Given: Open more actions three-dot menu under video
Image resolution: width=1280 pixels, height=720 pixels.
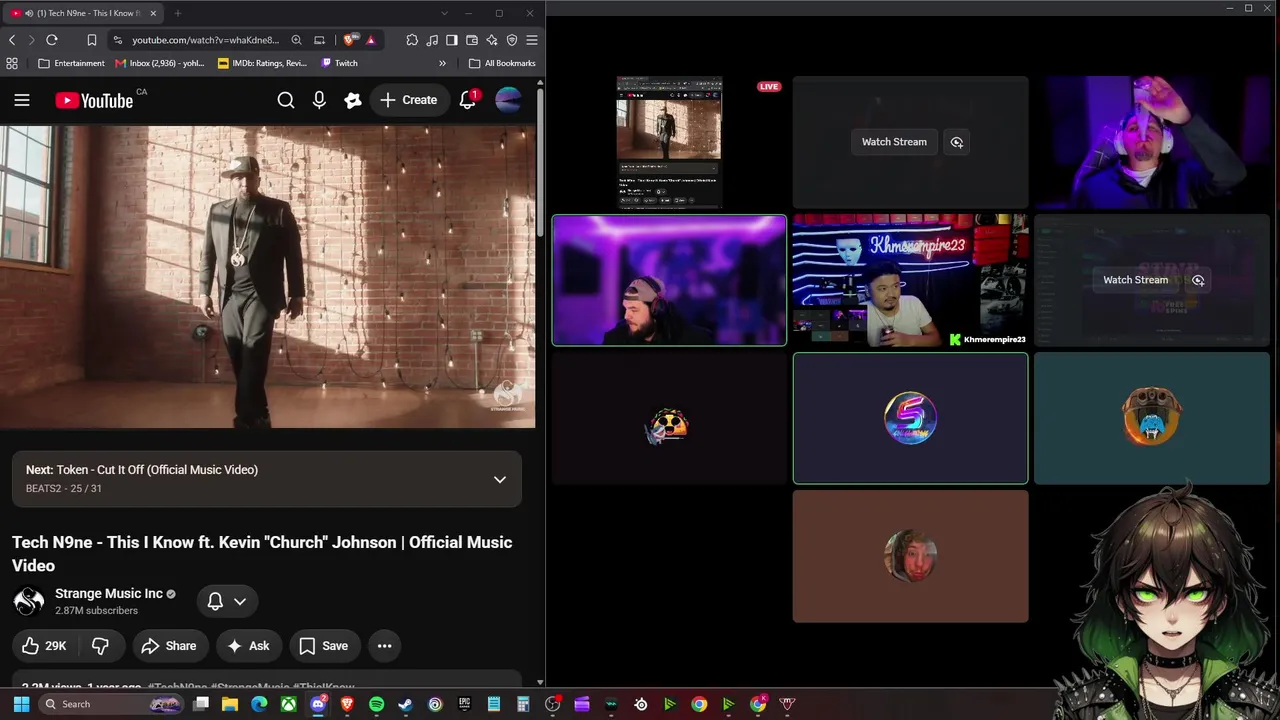Looking at the screenshot, I should 384,646.
